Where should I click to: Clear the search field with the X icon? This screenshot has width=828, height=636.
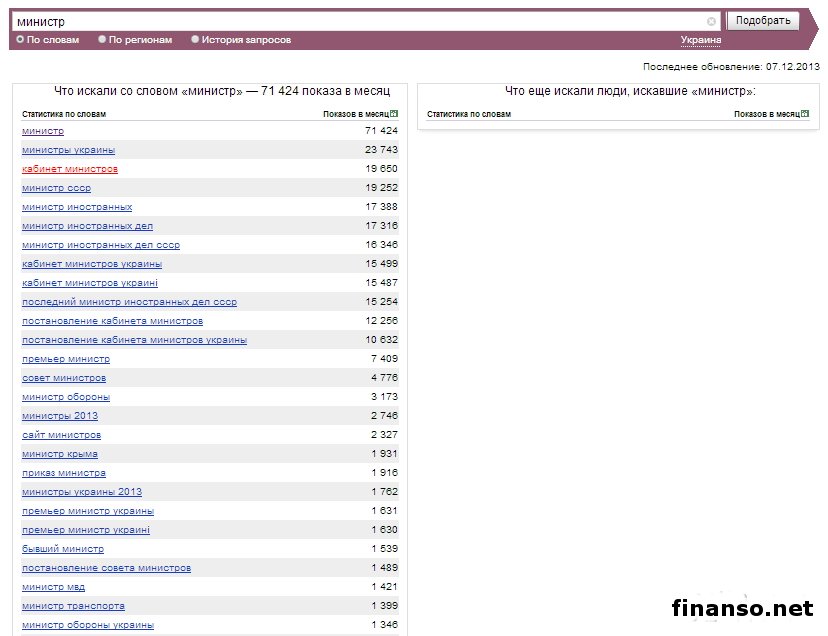click(x=711, y=21)
